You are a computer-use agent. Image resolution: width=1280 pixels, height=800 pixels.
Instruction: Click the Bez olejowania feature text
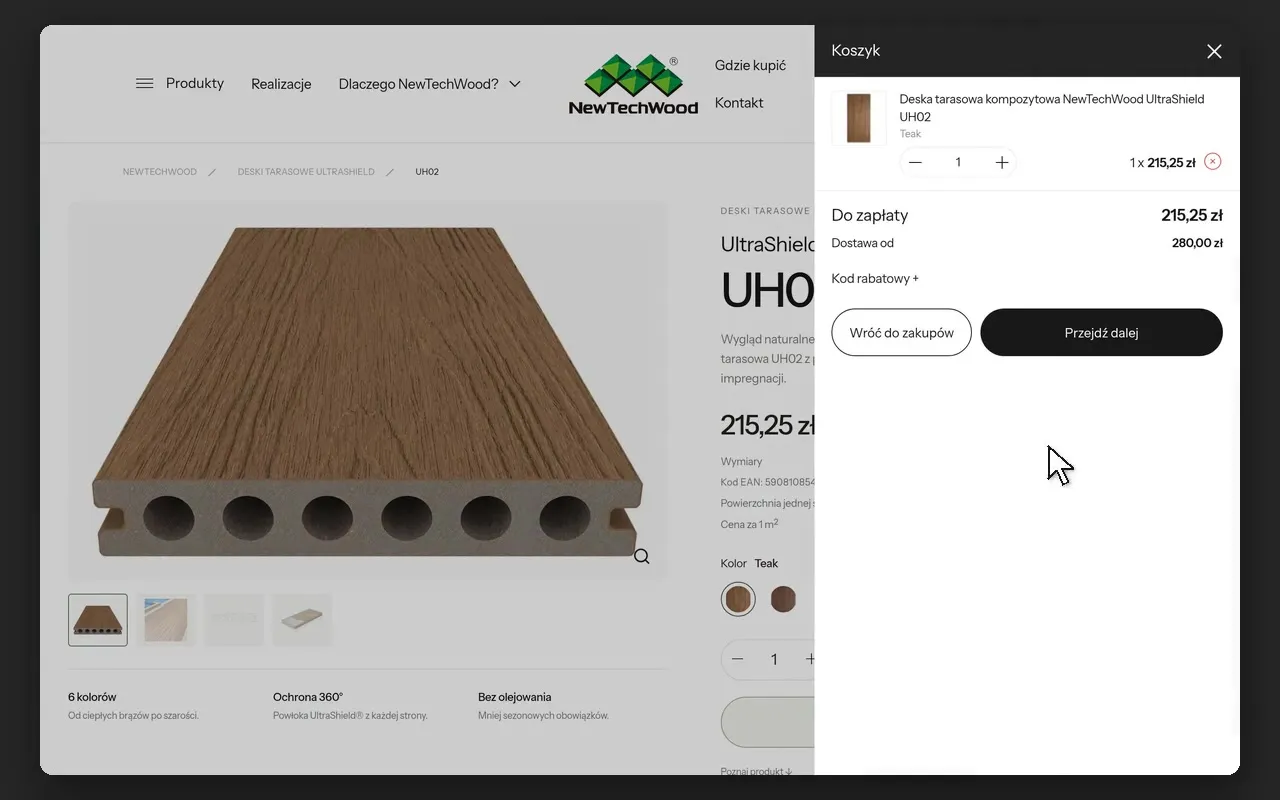515,697
